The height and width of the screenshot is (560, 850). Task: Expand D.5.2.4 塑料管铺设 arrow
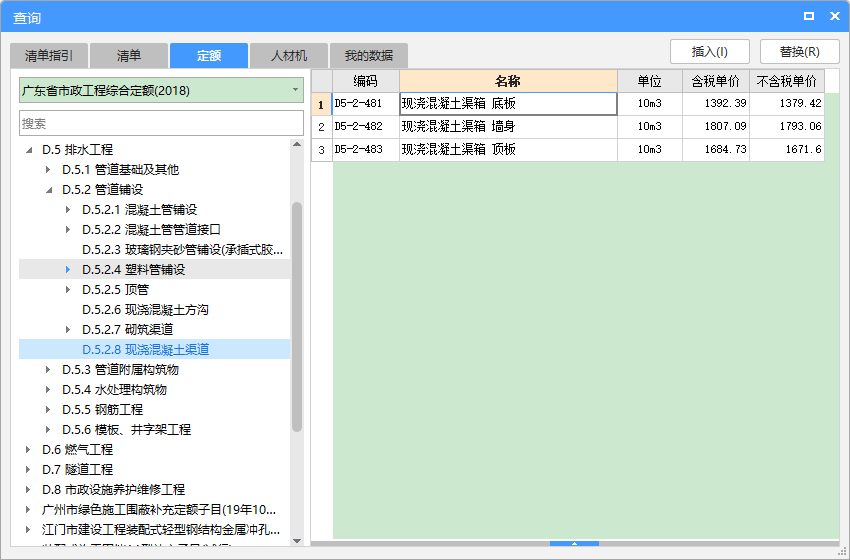(x=68, y=269)
